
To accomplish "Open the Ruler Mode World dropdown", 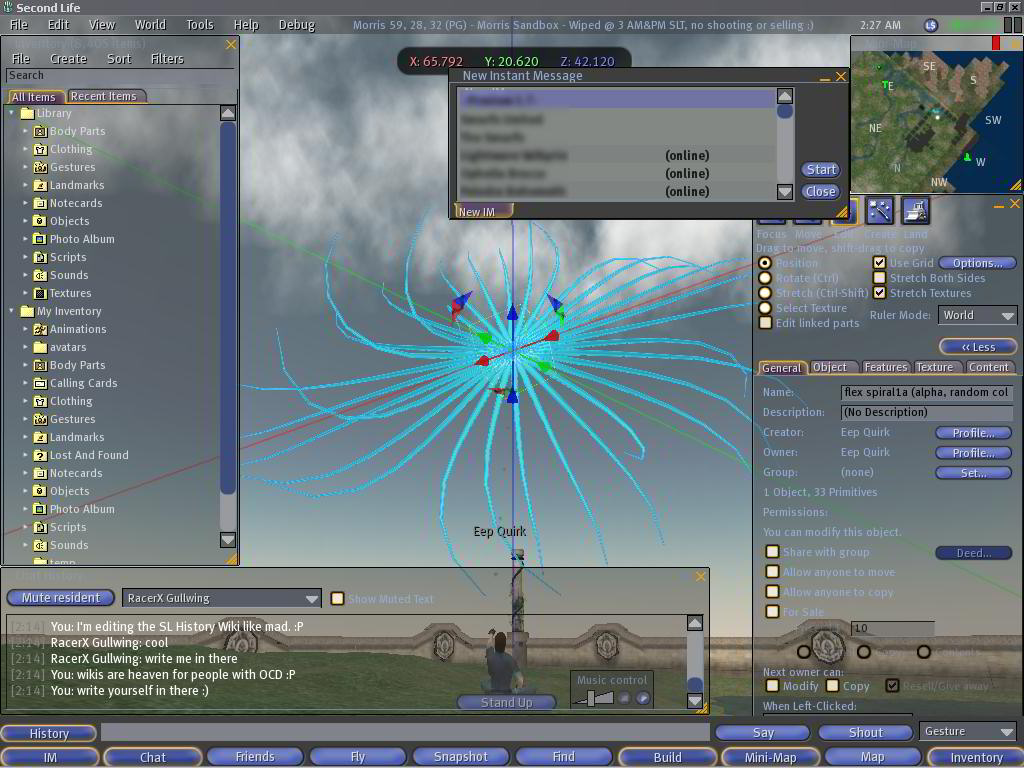I will point(977,315).
